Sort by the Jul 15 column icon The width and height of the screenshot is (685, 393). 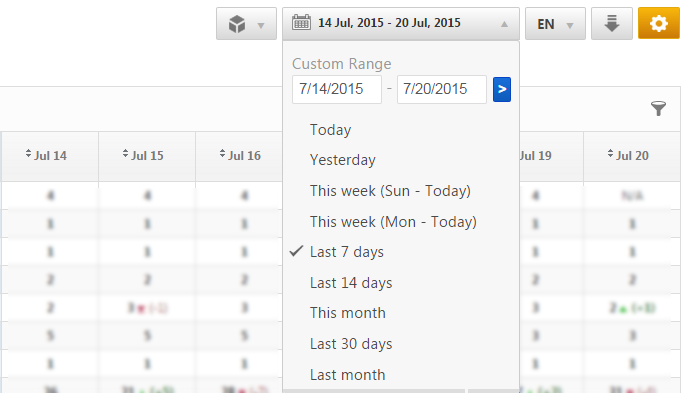(125, 154)
